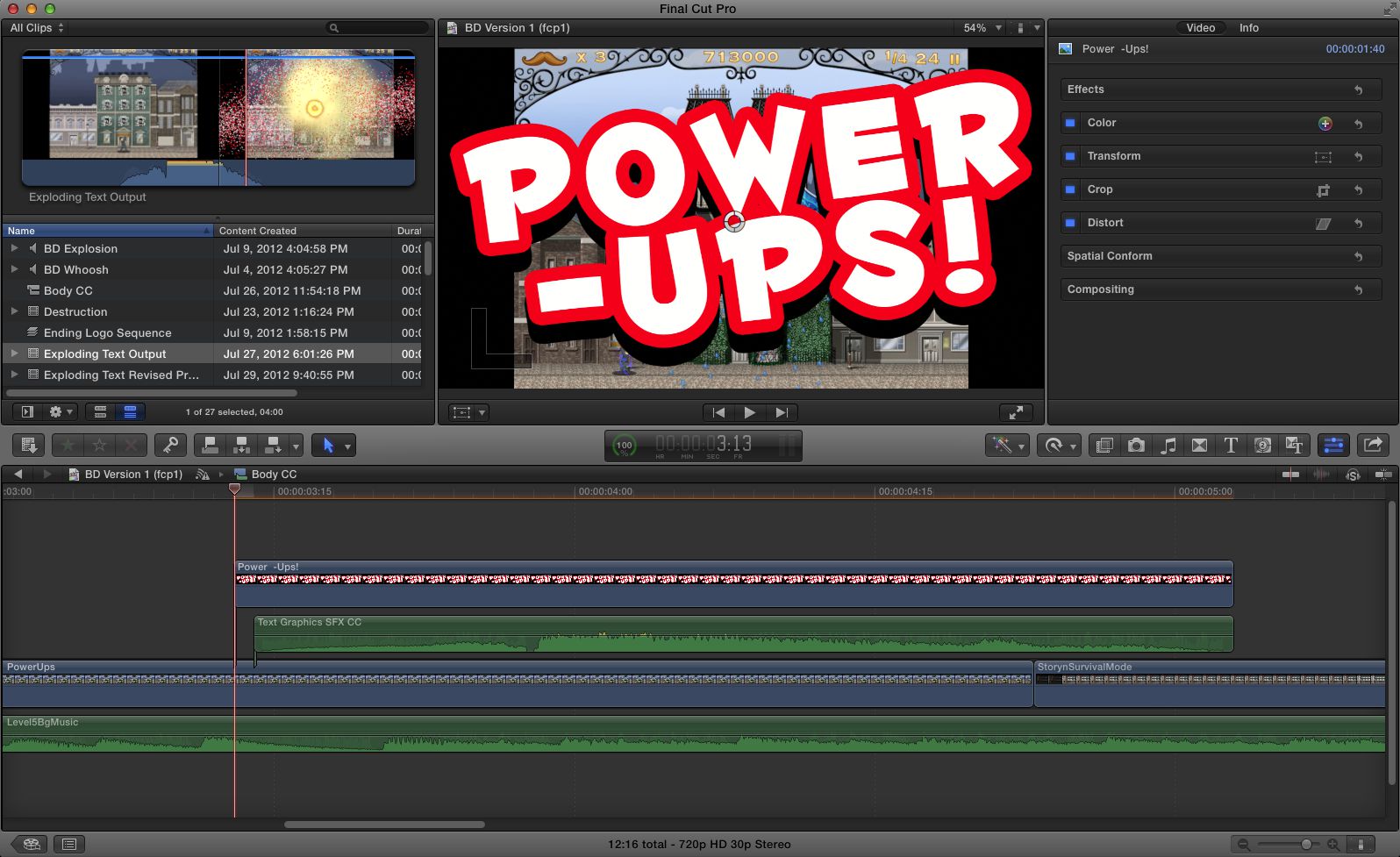
Task: Open the 54% viewer zoom dropdown
Action: coord(982,28)
